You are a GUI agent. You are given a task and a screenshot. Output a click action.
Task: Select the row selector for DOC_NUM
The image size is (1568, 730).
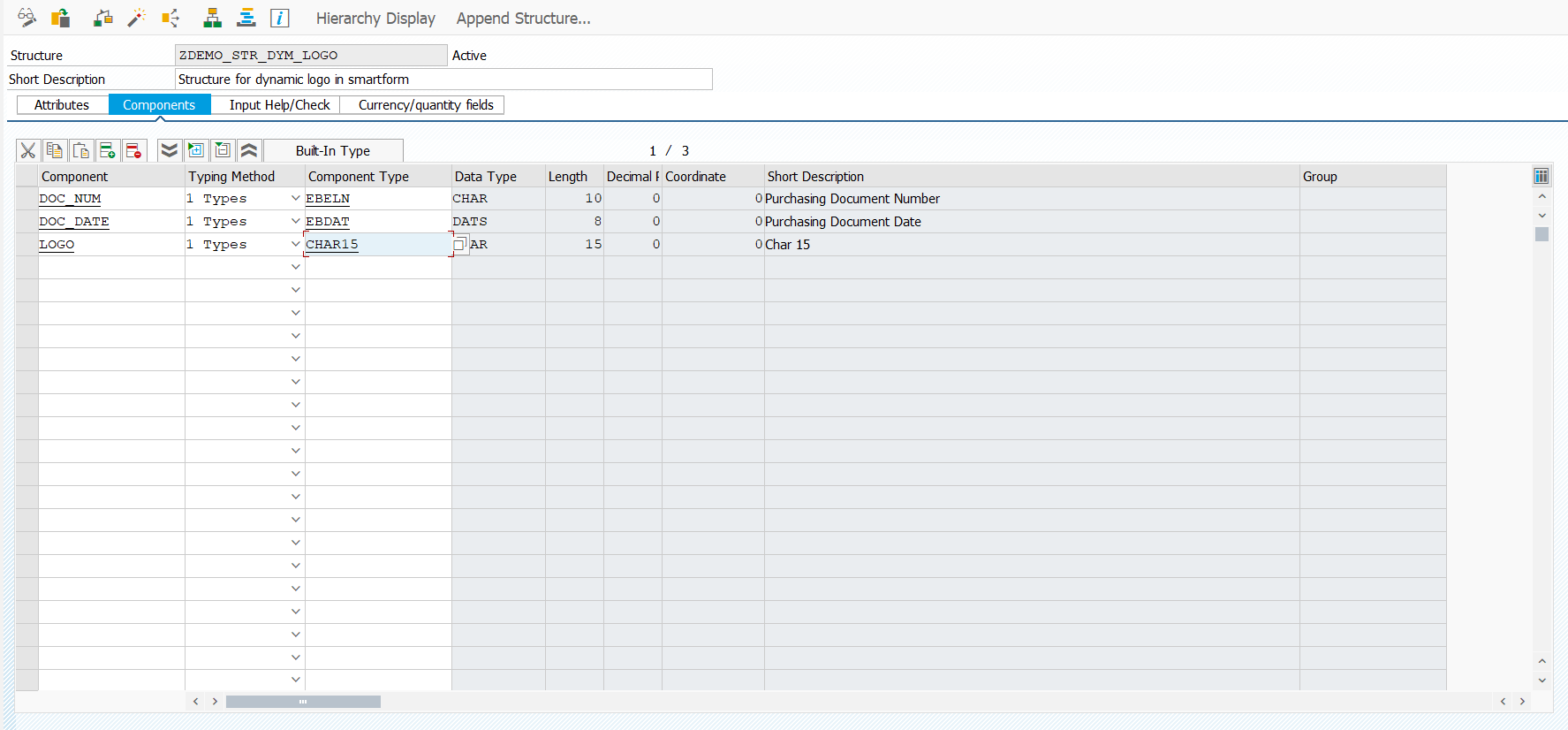click(27, 199)
